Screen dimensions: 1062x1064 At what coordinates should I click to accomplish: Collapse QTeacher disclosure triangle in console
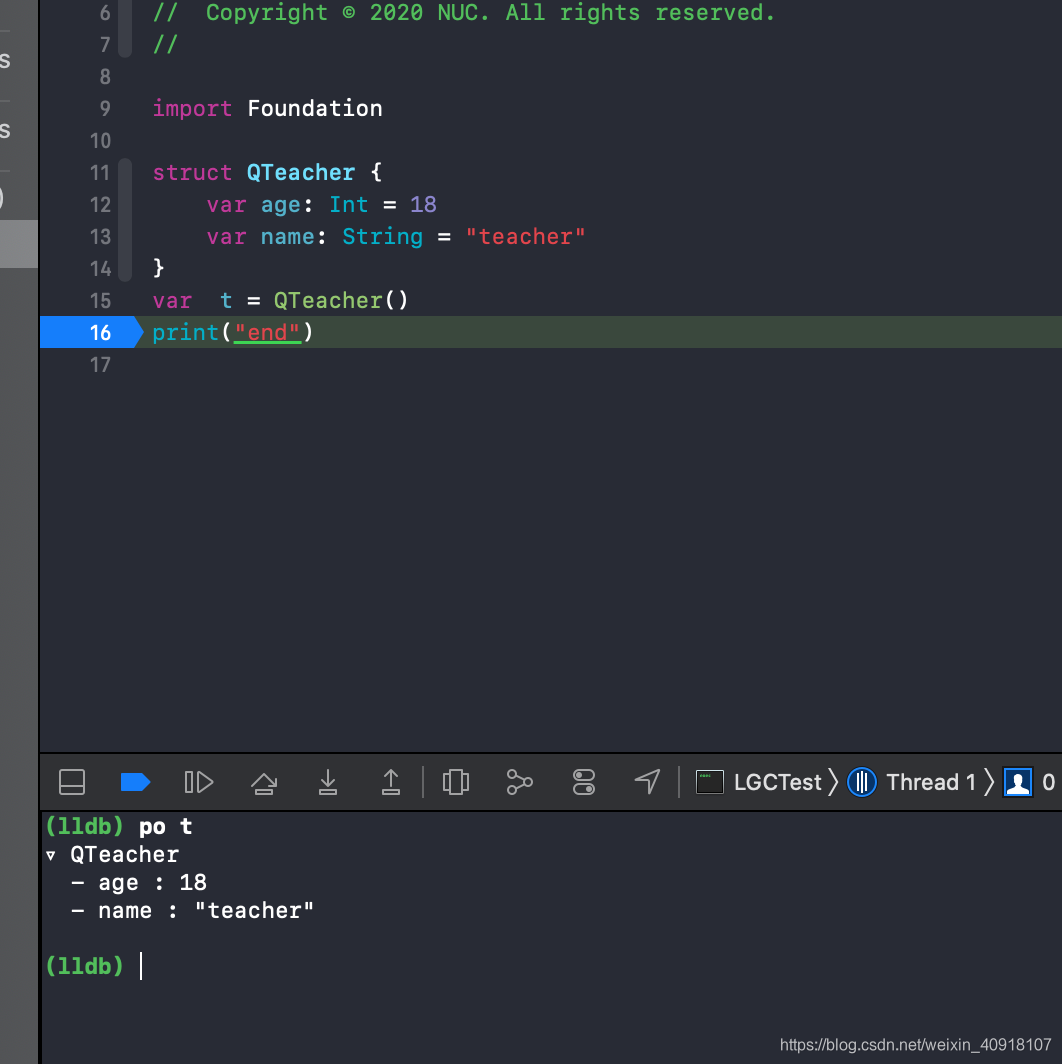click(x=51, y=855)
